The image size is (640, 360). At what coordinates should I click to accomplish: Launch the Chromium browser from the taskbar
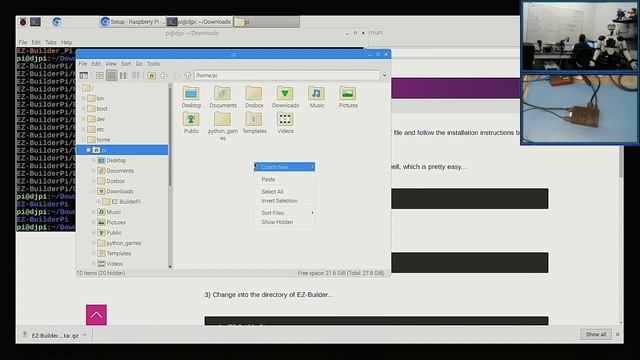[x=57, y=22]
